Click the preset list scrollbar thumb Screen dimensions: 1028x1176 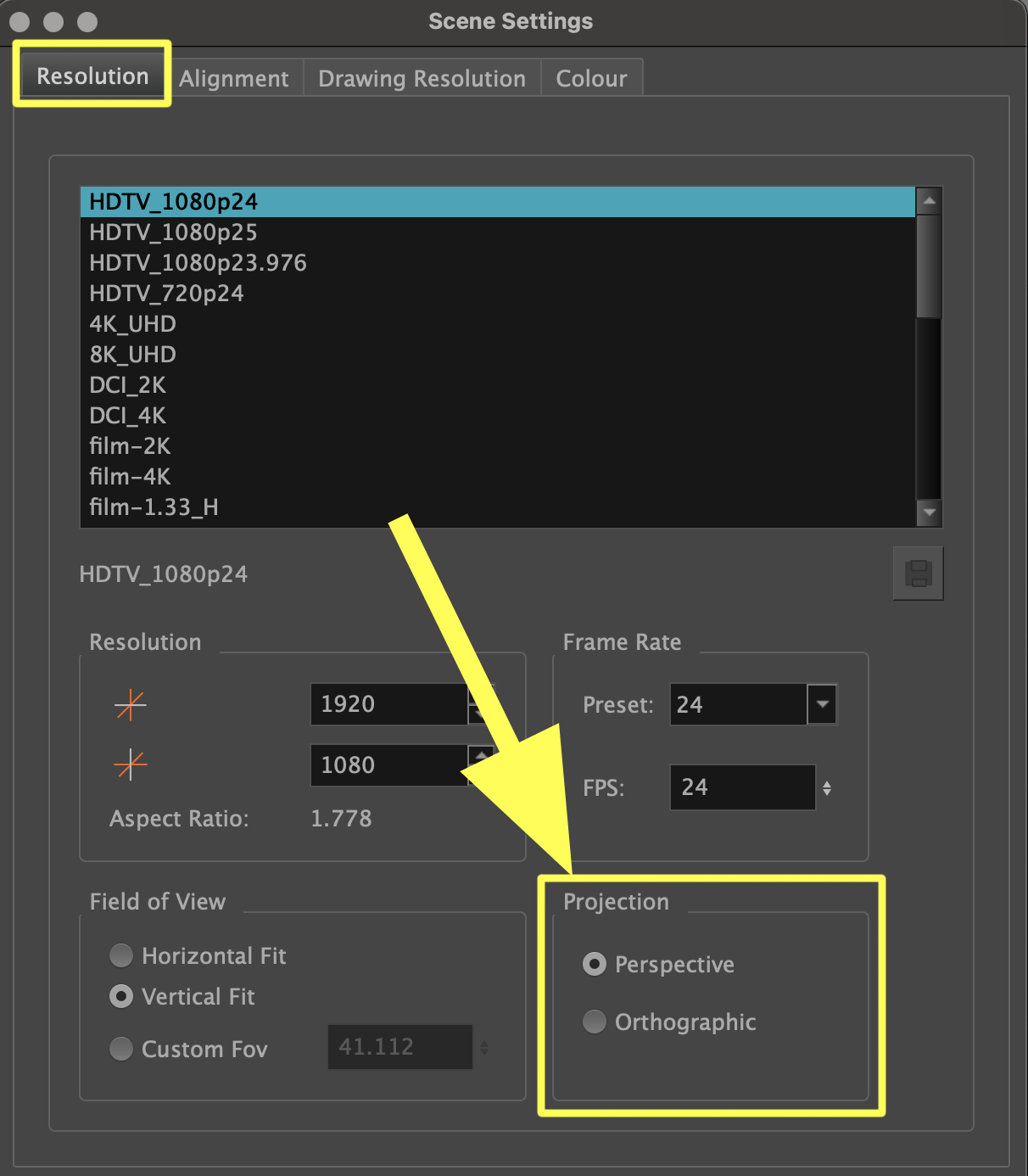point(929,266)
